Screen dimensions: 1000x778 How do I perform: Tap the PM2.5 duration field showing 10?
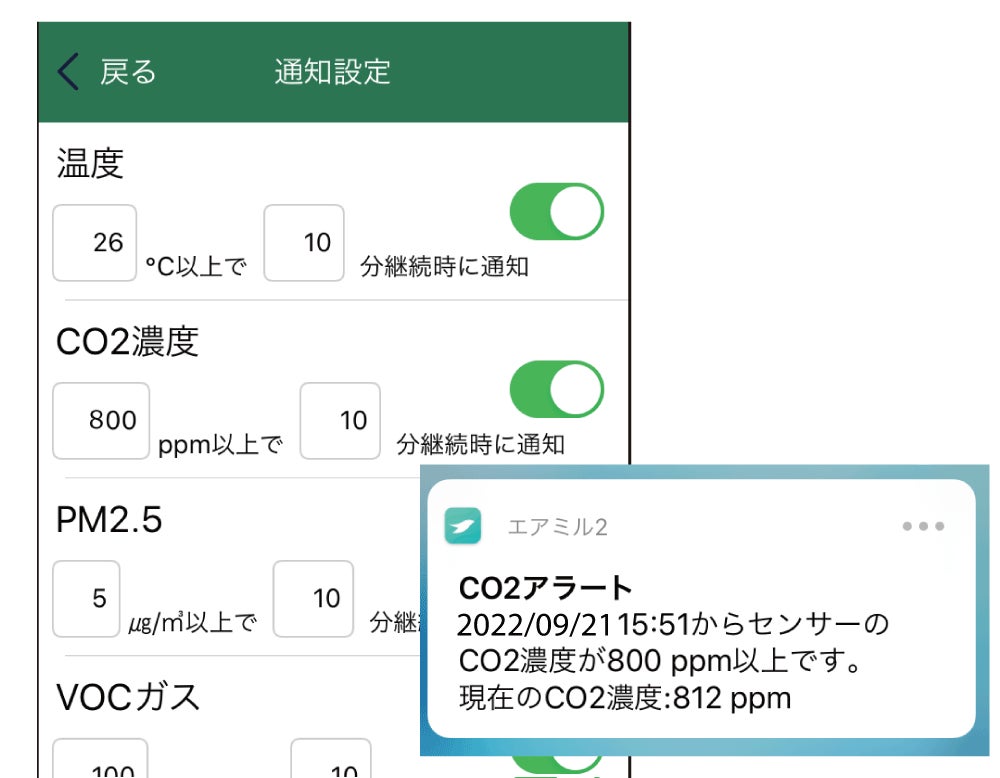click(x=313, y=598)
